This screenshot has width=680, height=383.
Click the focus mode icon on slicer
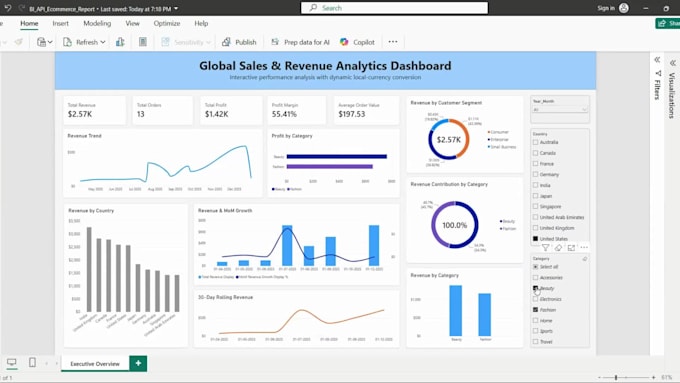pyautogui.click(x=571, y=248)
